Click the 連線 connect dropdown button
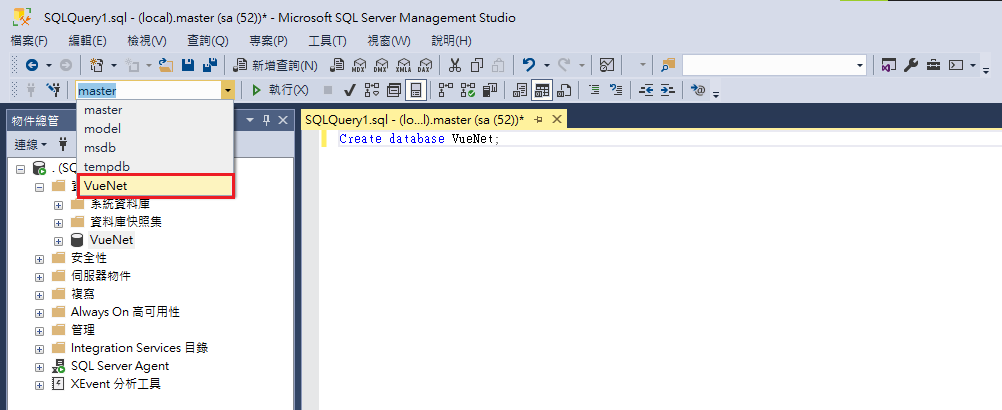Viewport: 1002px width, 410px height. click(x=31, y=145)
